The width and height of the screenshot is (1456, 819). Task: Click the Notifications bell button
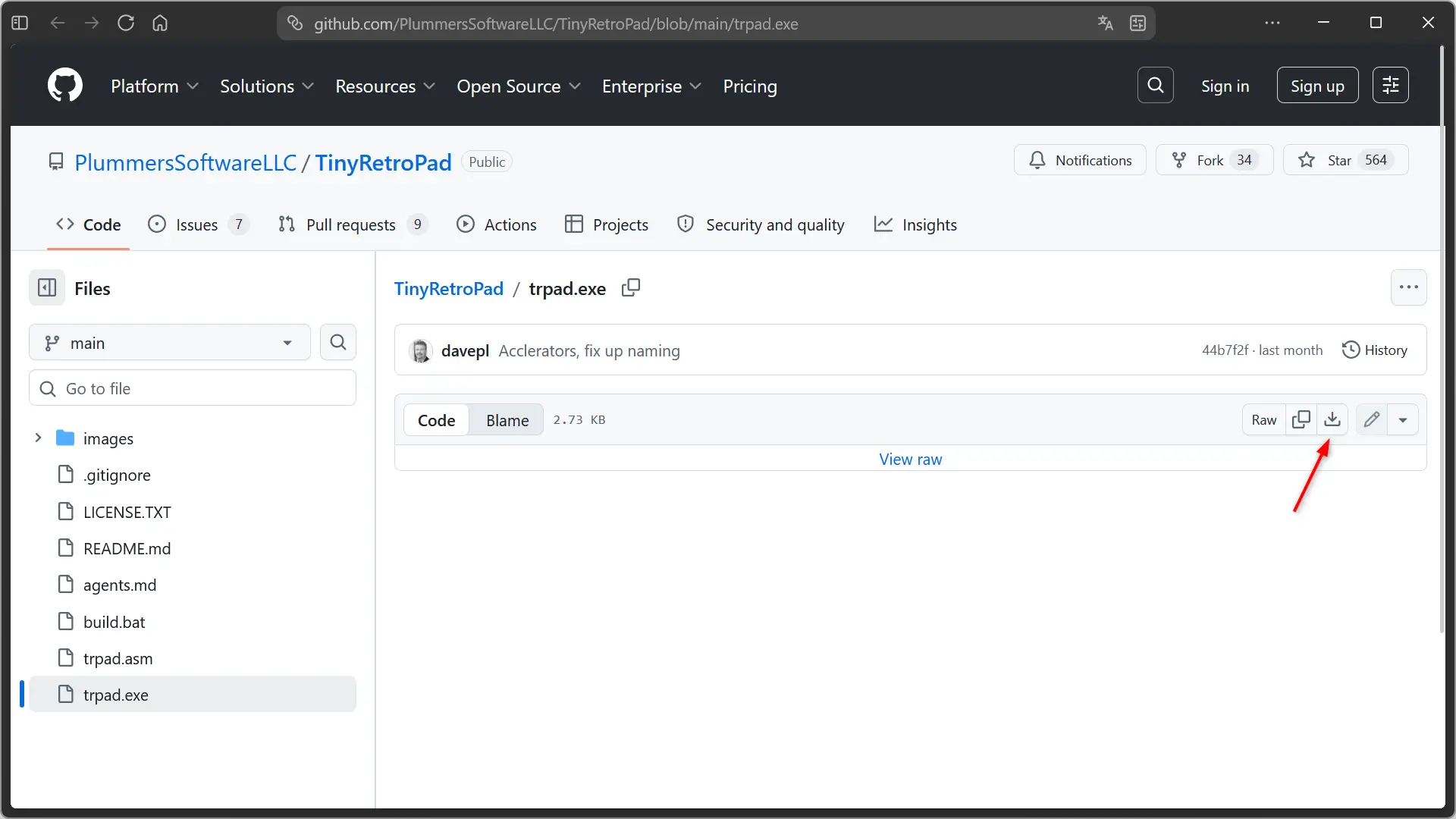(x=1080, y=160)
